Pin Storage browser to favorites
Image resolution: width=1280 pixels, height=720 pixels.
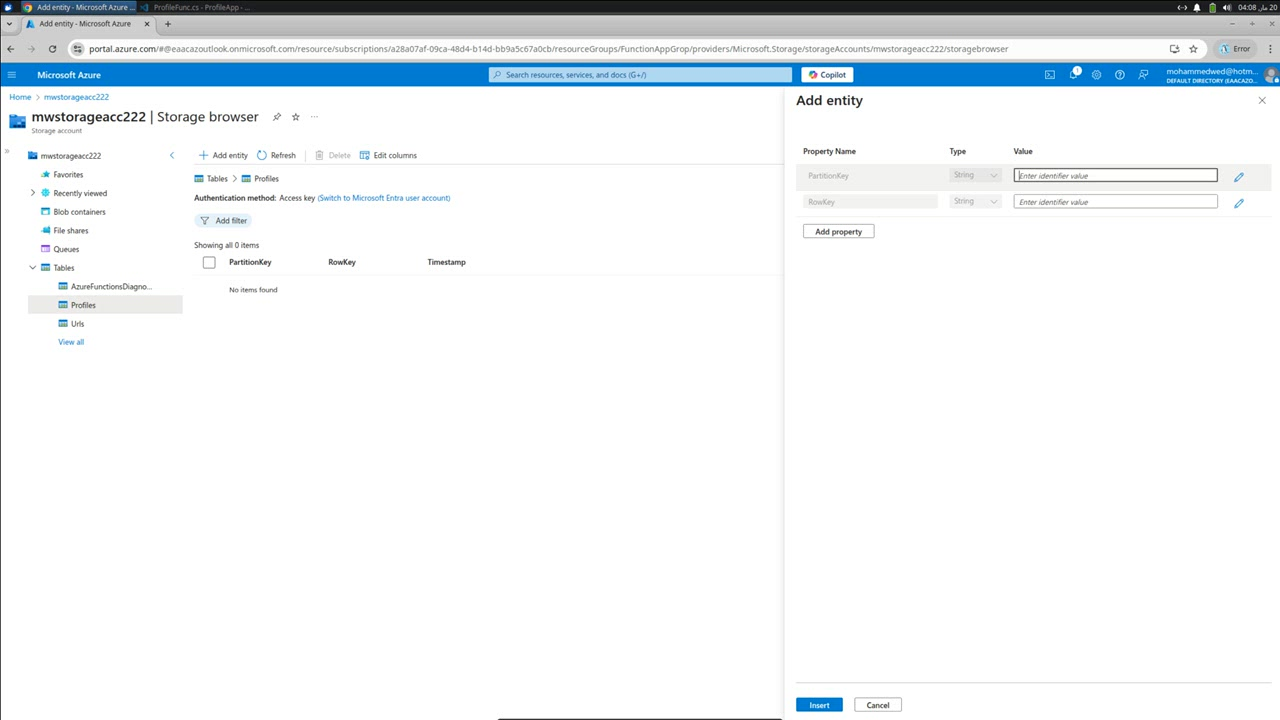pyautogui.click(x=277, y=117)
